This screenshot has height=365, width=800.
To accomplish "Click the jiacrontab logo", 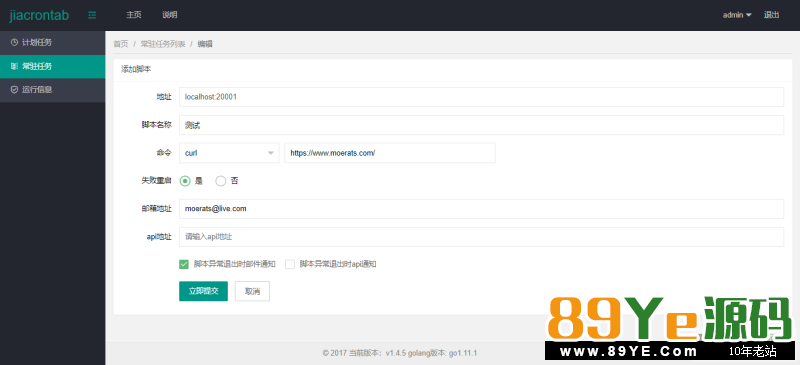I will pos(39,15).
